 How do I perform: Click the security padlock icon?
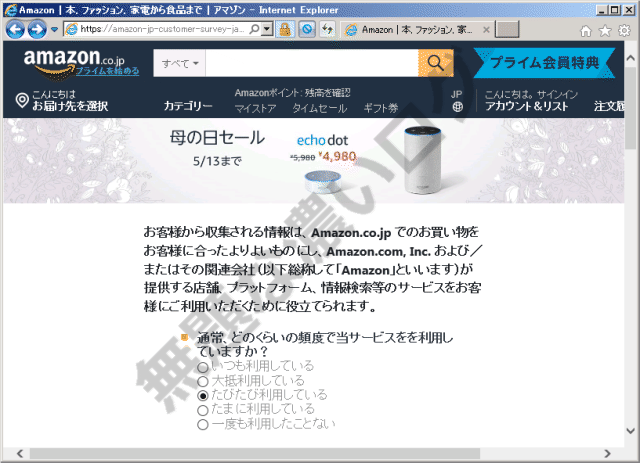tap(285, 29)
